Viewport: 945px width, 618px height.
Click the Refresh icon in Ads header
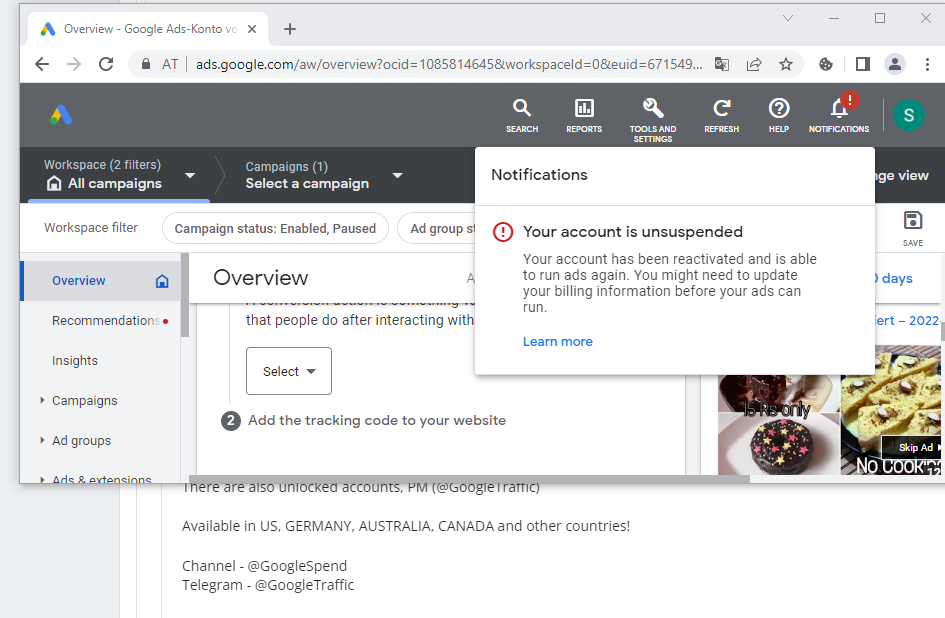pos(721,115)
